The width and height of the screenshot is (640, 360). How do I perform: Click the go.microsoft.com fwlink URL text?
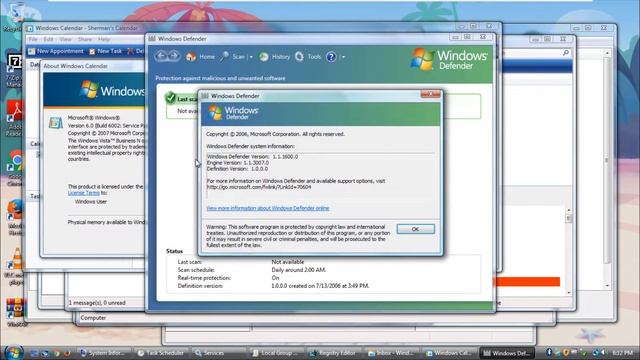[259, 187]
